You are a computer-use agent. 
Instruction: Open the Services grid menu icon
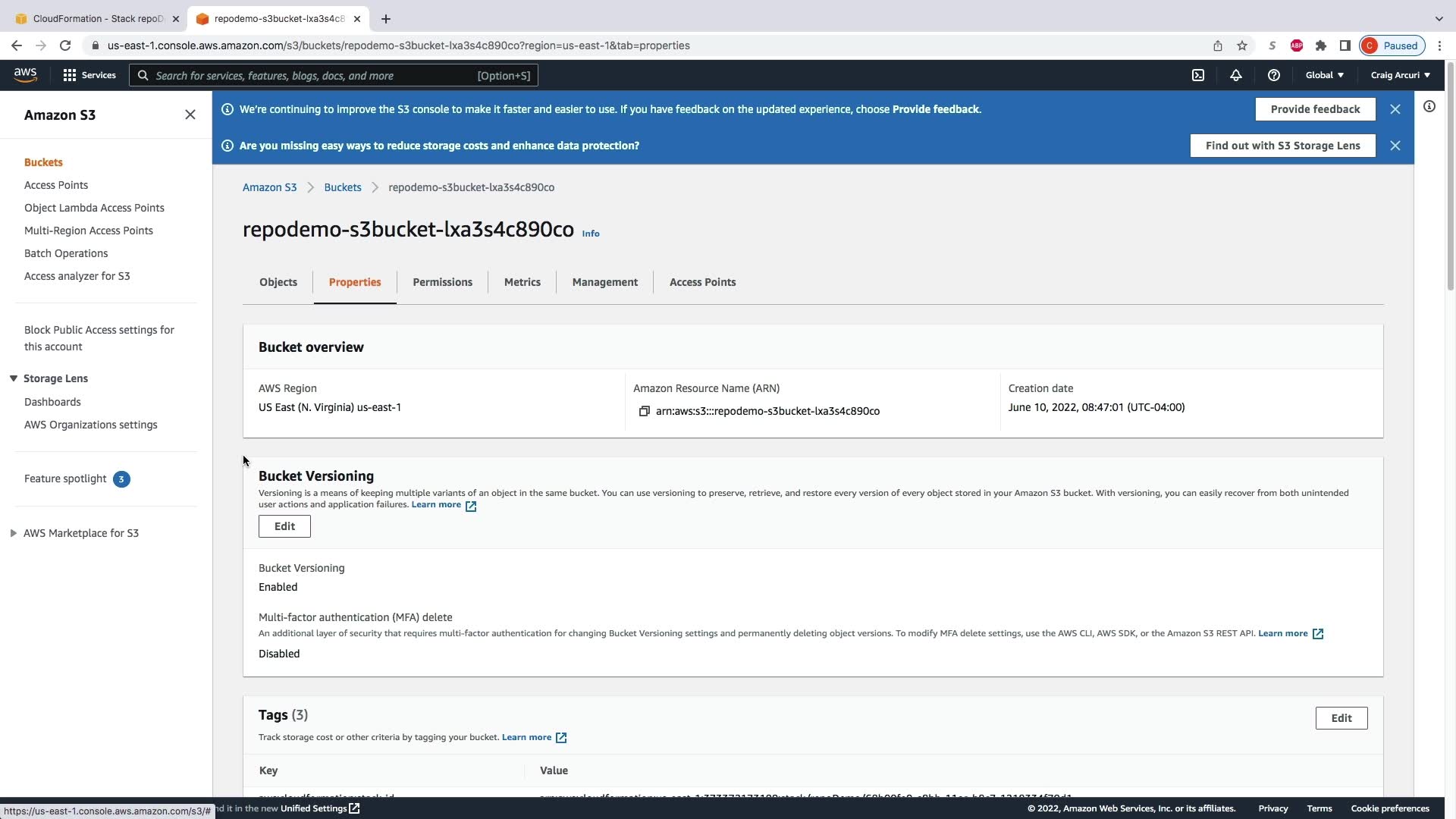click(70, 75)
